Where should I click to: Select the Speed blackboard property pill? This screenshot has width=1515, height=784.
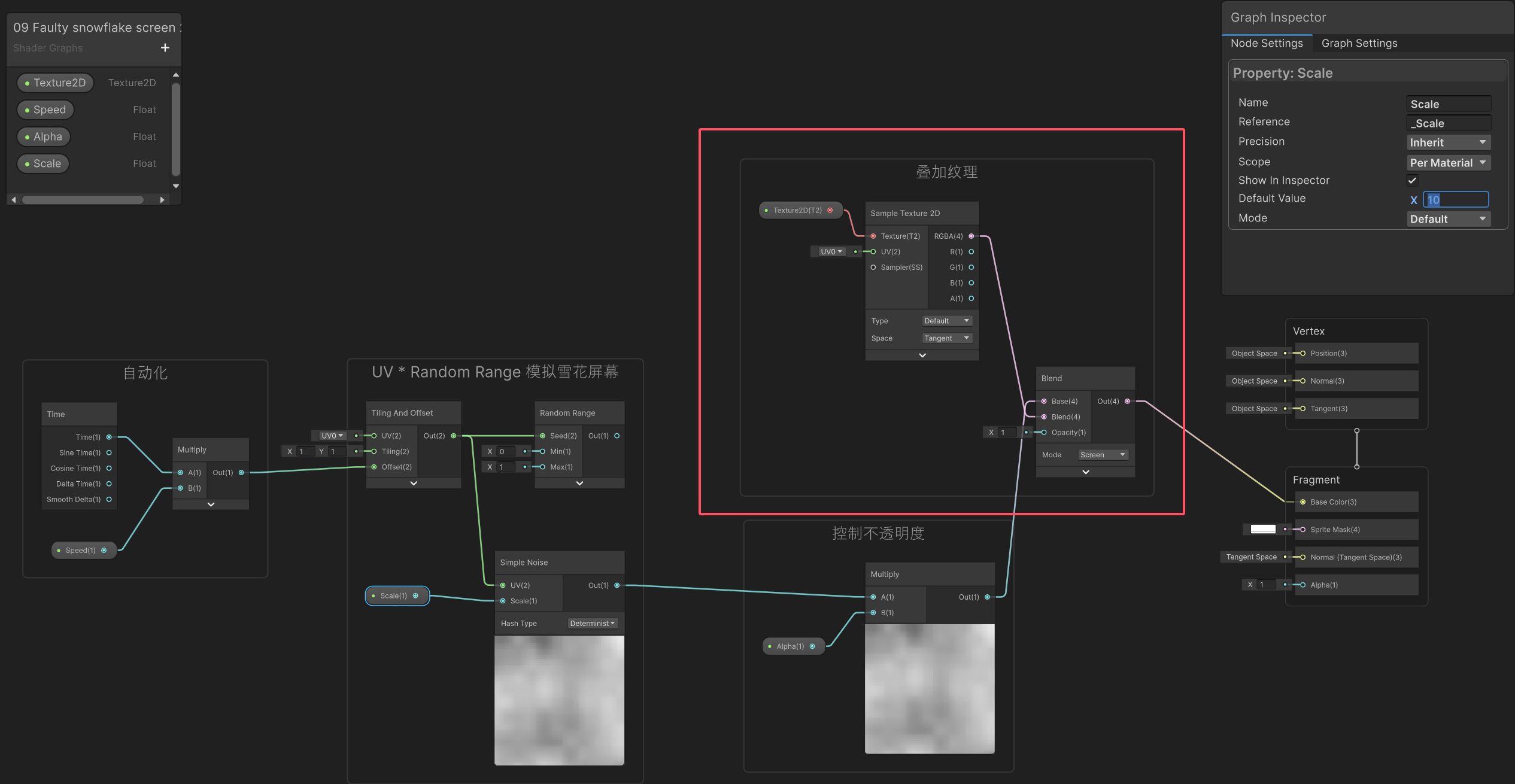click(x=45, y=110)
